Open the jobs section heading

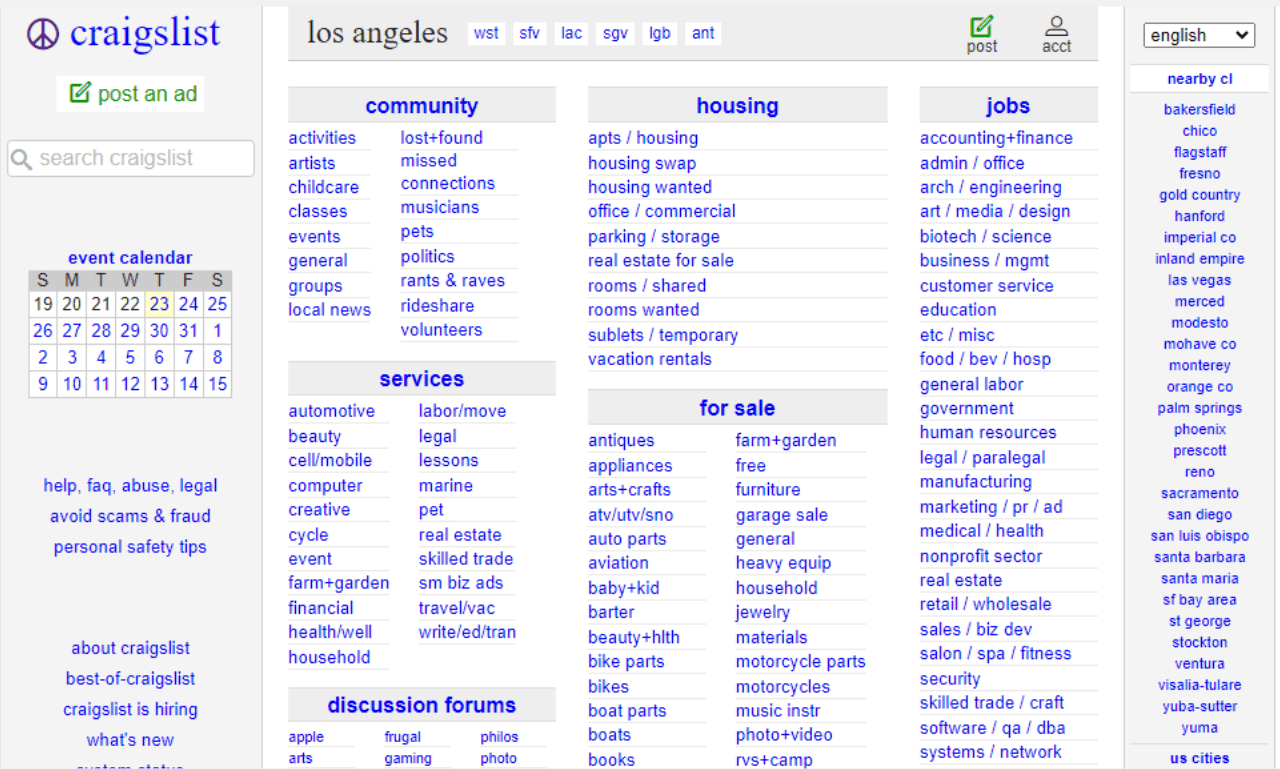click(x=1007, y=106)
